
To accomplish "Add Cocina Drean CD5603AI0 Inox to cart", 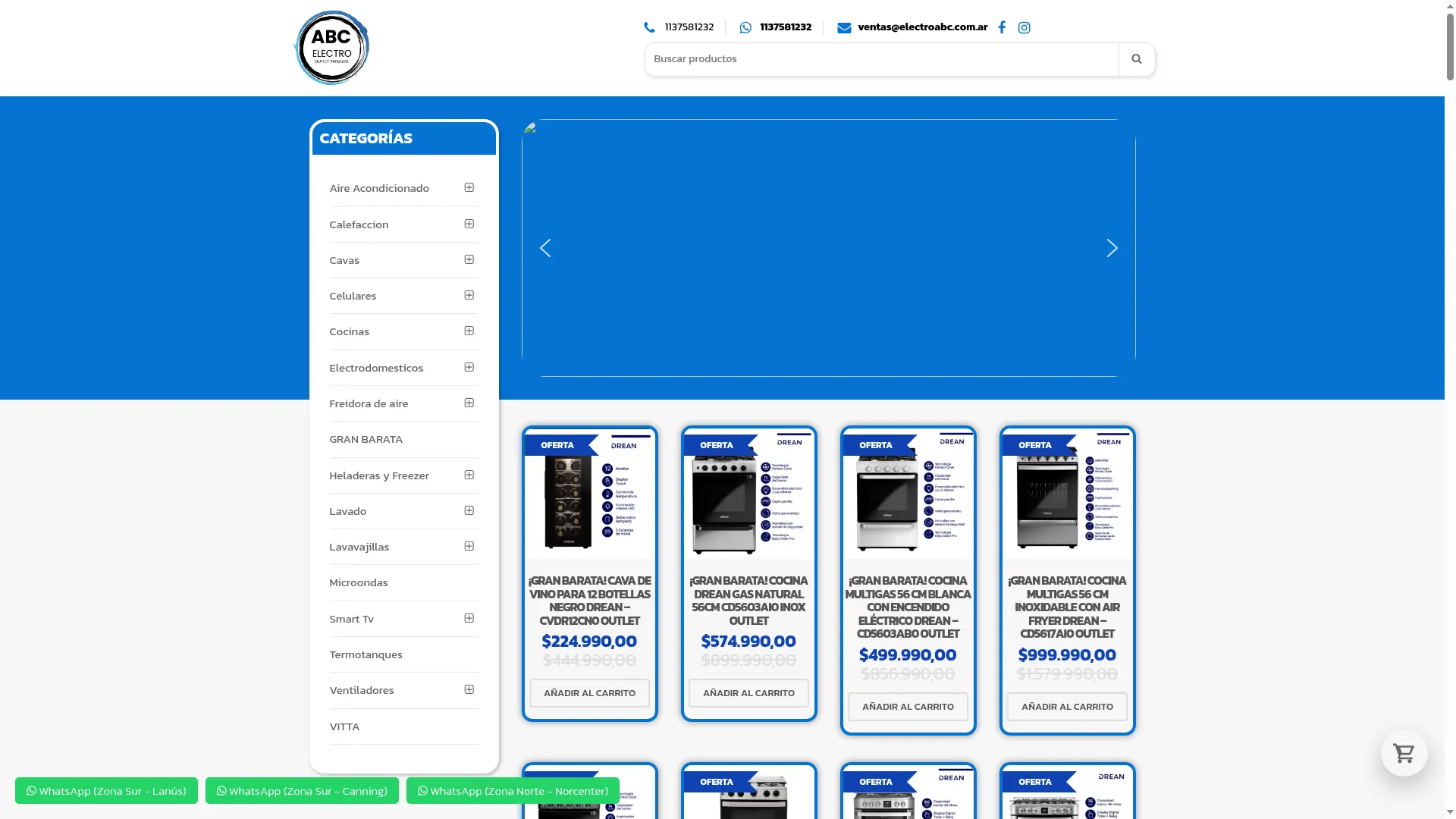I will pos(748,693).
